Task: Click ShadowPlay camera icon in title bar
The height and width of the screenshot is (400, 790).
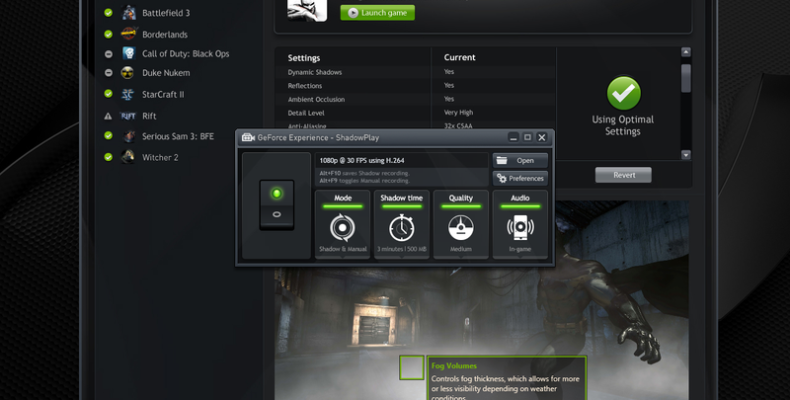Action: coord(248,138)
